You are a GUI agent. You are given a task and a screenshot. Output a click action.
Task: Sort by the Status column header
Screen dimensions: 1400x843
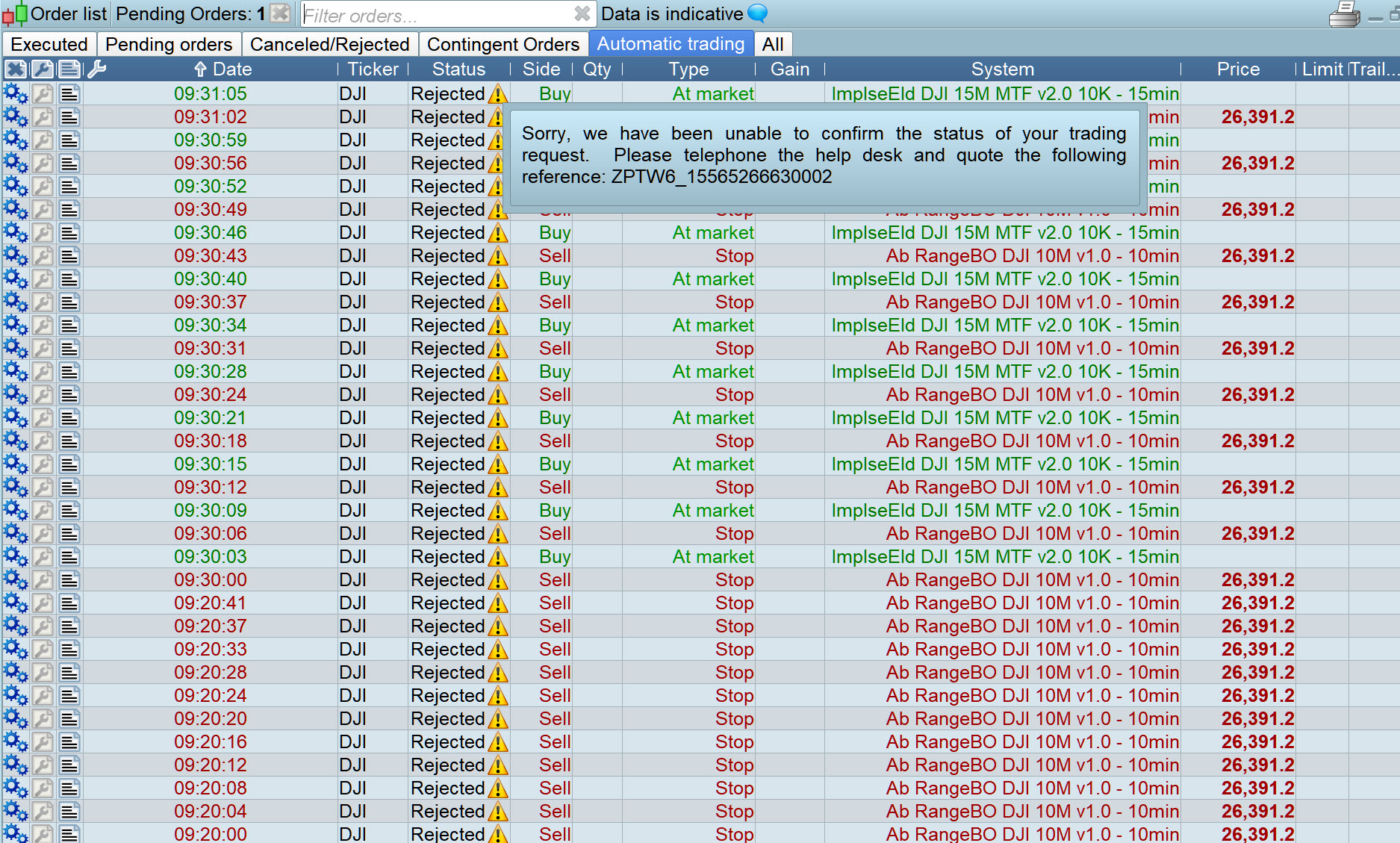coord(458,69)
